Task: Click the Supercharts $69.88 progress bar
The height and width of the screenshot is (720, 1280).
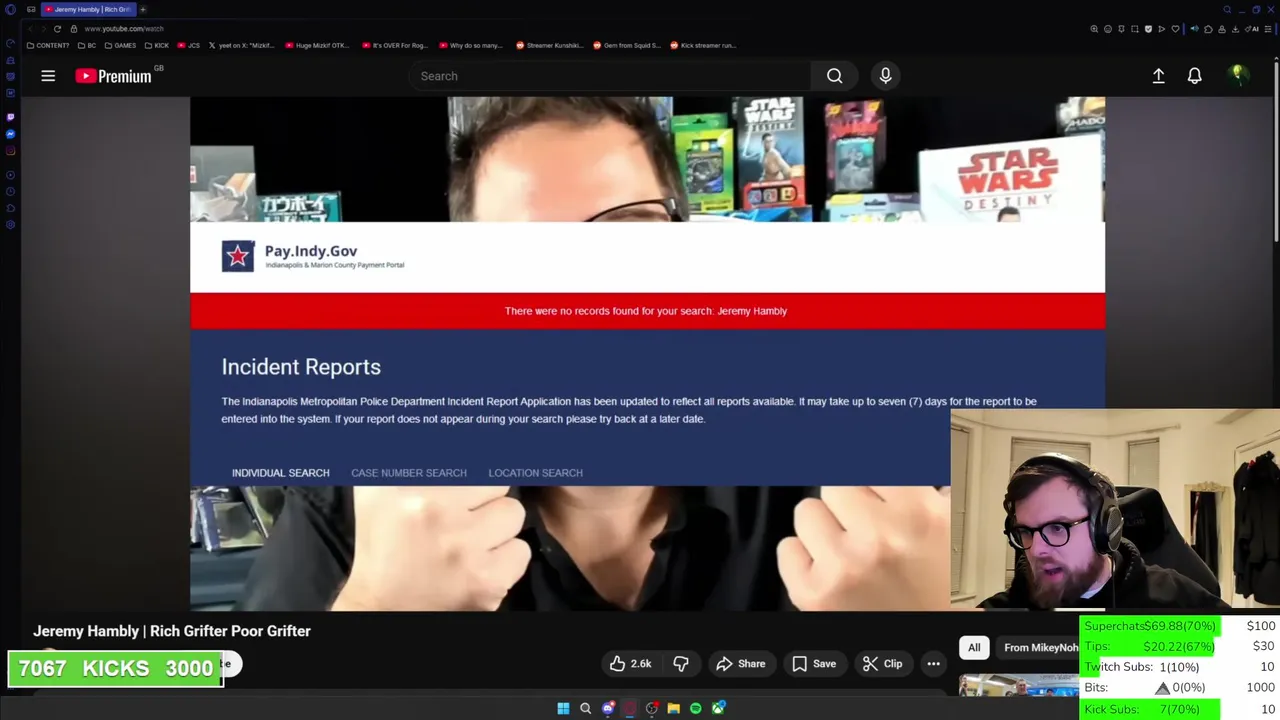Action: (x=1150, y=626)
